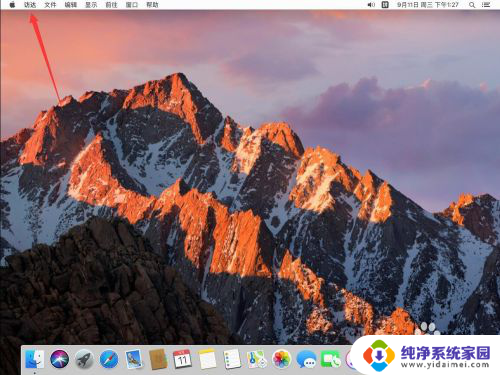
Task: Open Safari compass icon in Dock
Action: [109, 359]
